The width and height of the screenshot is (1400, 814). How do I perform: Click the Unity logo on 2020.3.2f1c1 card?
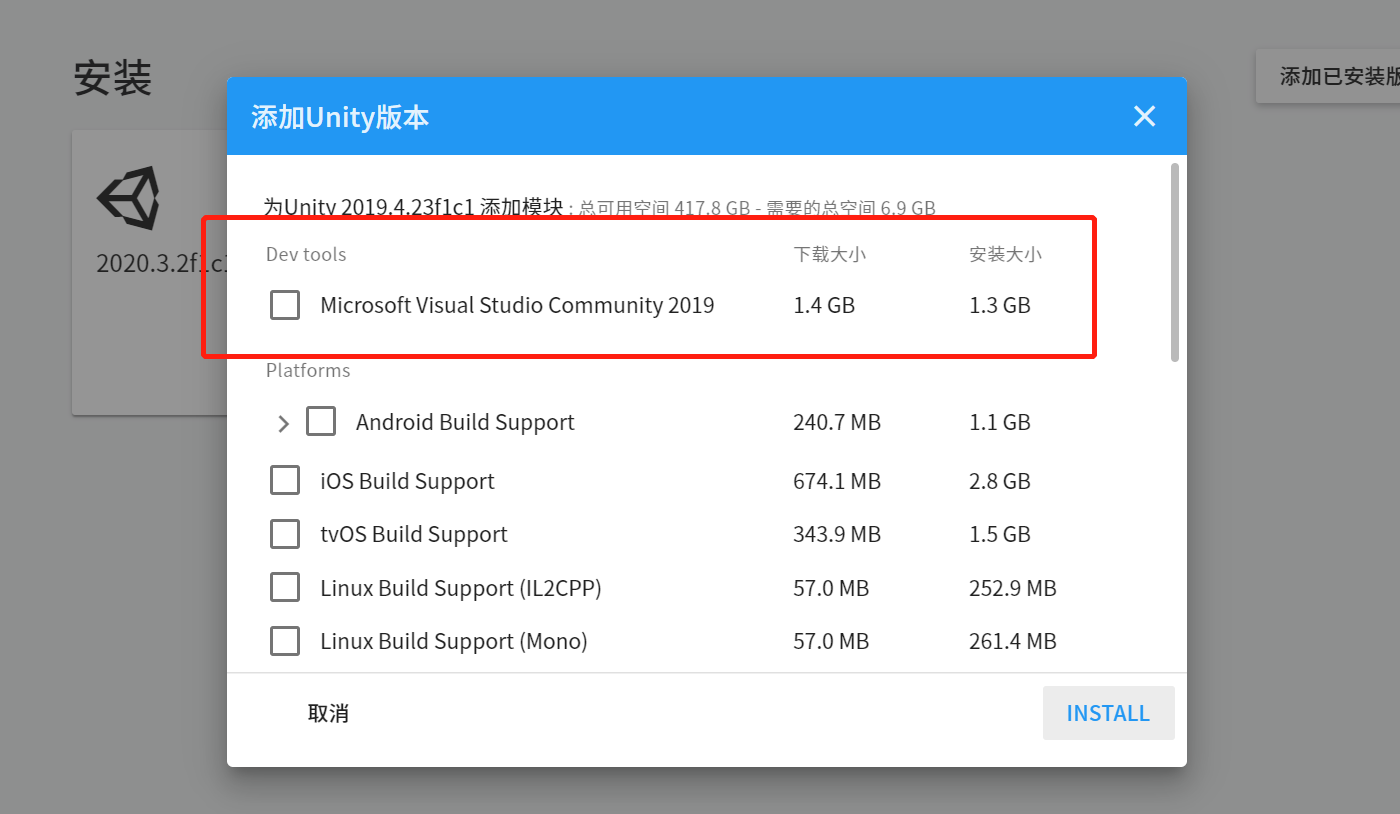coord(127,198)
